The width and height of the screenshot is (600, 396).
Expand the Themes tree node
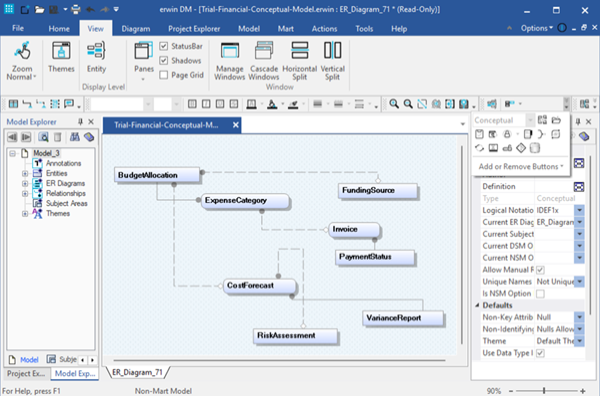(x=25, y=213)
